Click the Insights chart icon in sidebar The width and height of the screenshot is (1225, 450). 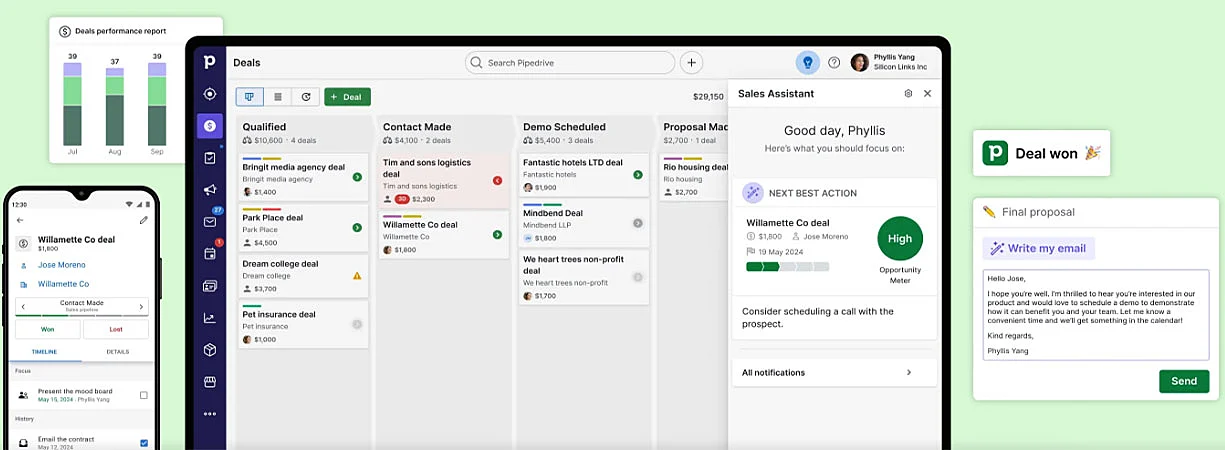[210, 318]
